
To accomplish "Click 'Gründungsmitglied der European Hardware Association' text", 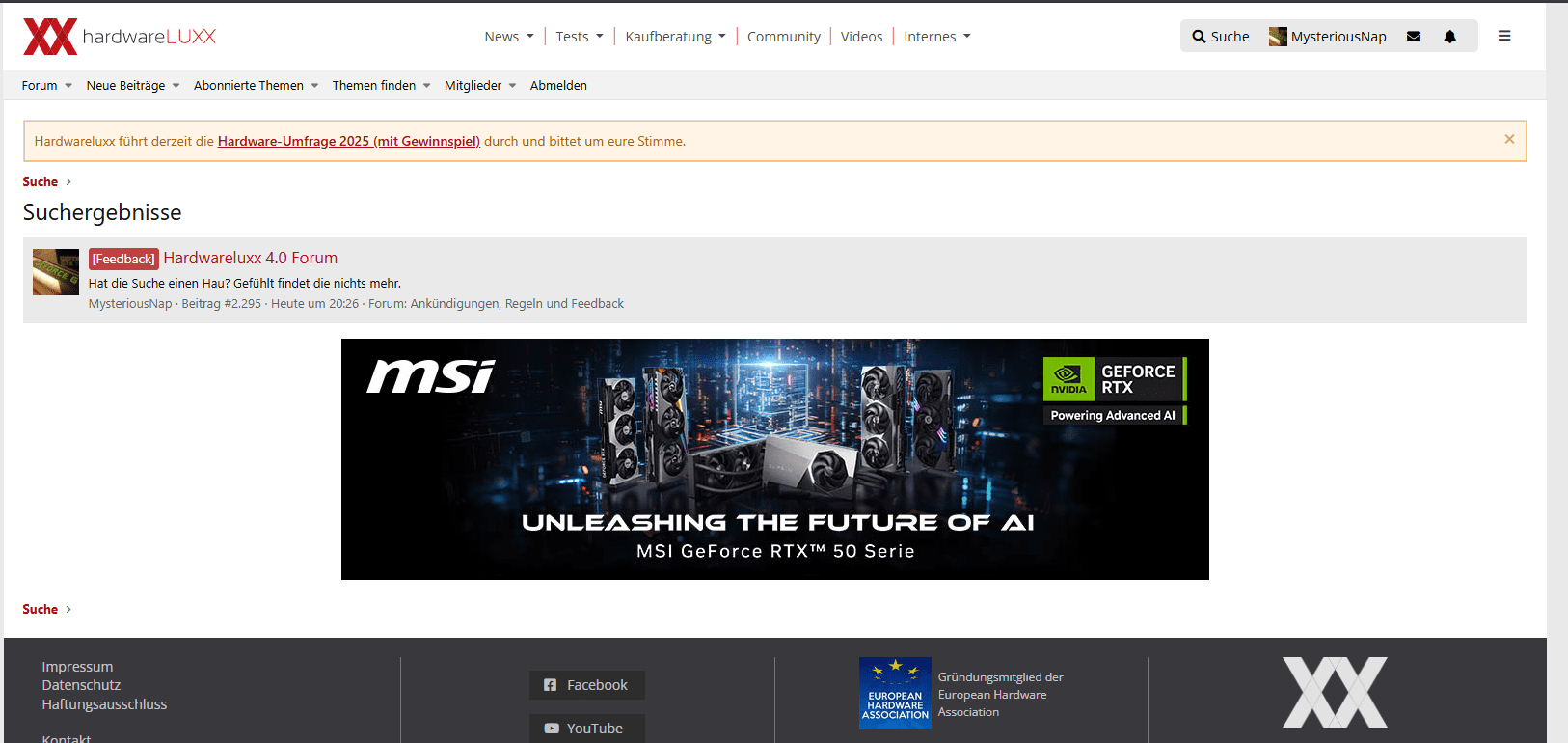I will click(x=1001, y=695).
